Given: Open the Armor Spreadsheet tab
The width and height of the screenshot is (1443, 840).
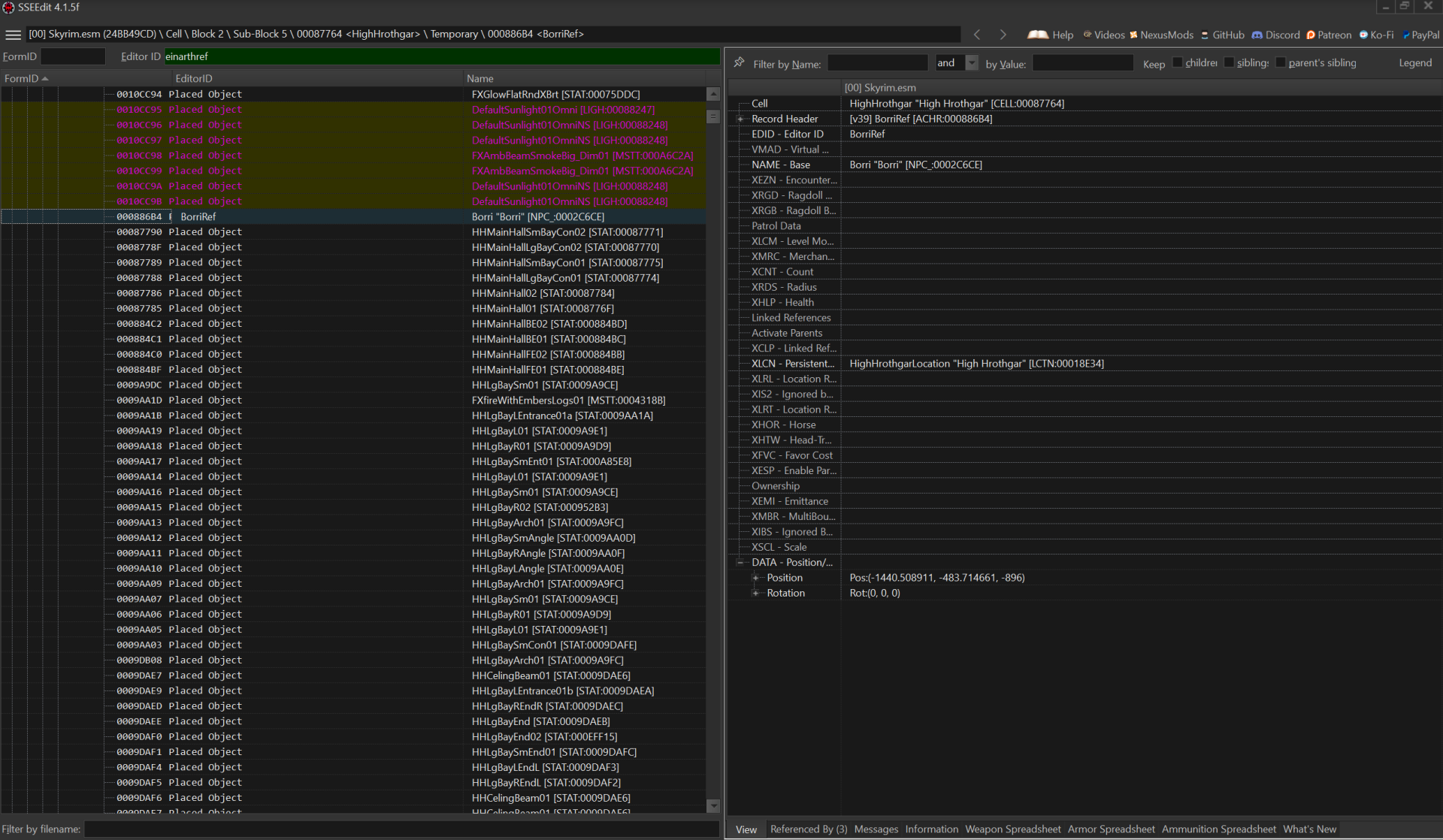Looking at the screenshot, I should (x=1111, y=829).
